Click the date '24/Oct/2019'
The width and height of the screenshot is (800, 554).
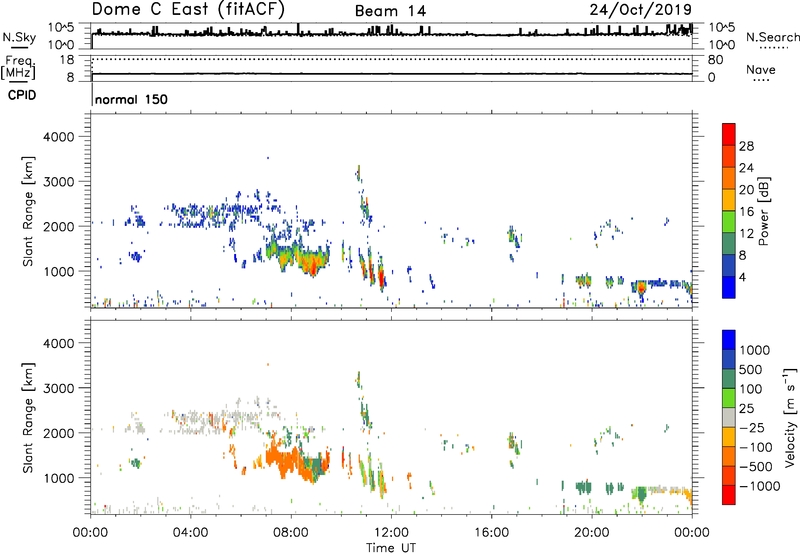(641, 9)
